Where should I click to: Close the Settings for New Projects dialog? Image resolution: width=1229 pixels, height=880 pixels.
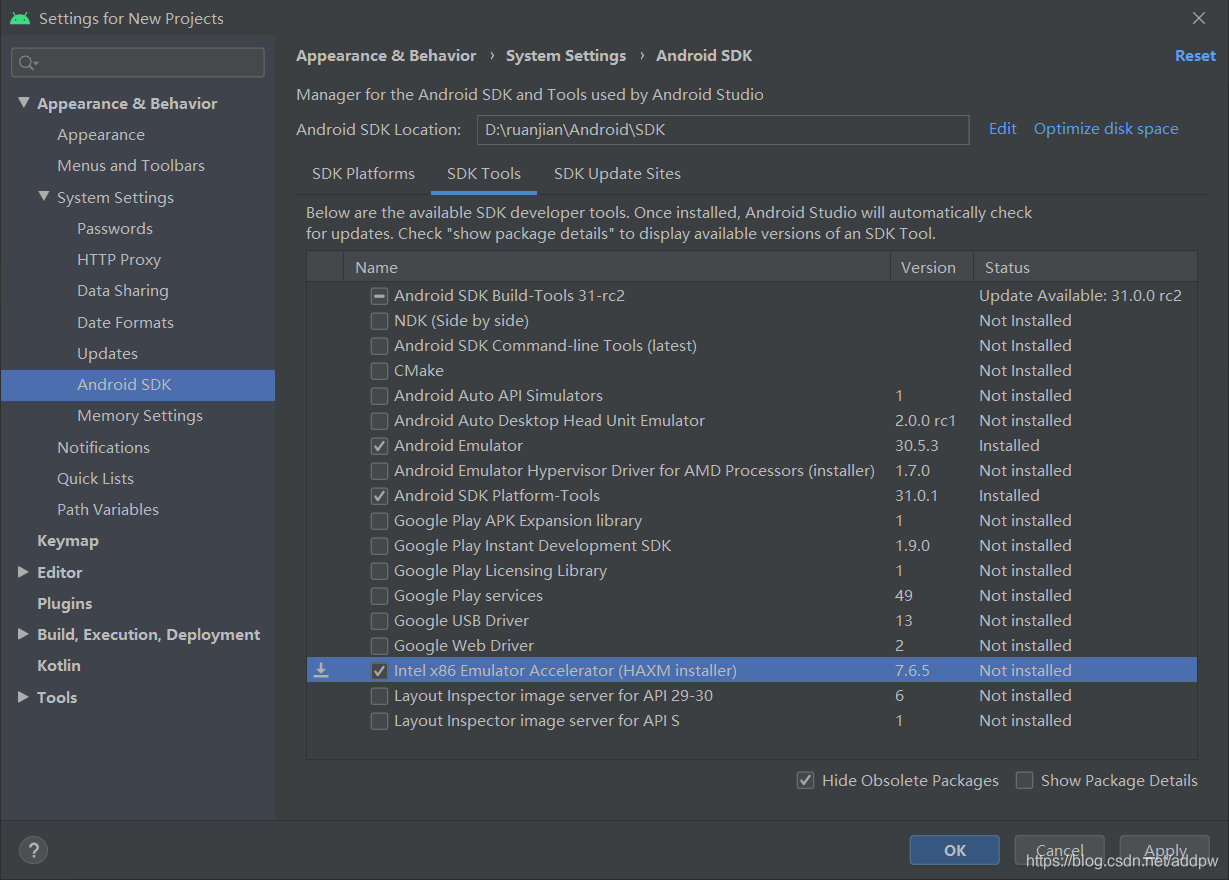click(1199, 18)
